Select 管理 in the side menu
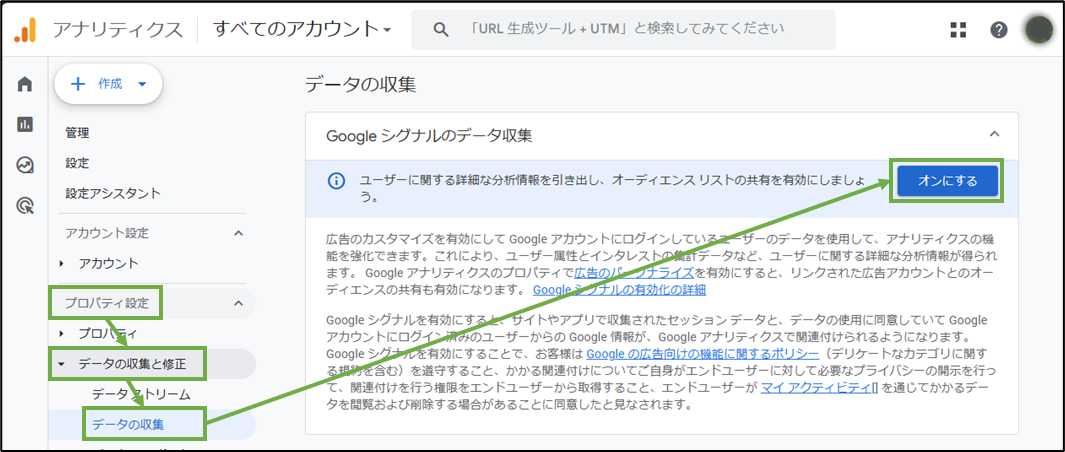Screen dimensions: 1065x452 tap(77, 133)
